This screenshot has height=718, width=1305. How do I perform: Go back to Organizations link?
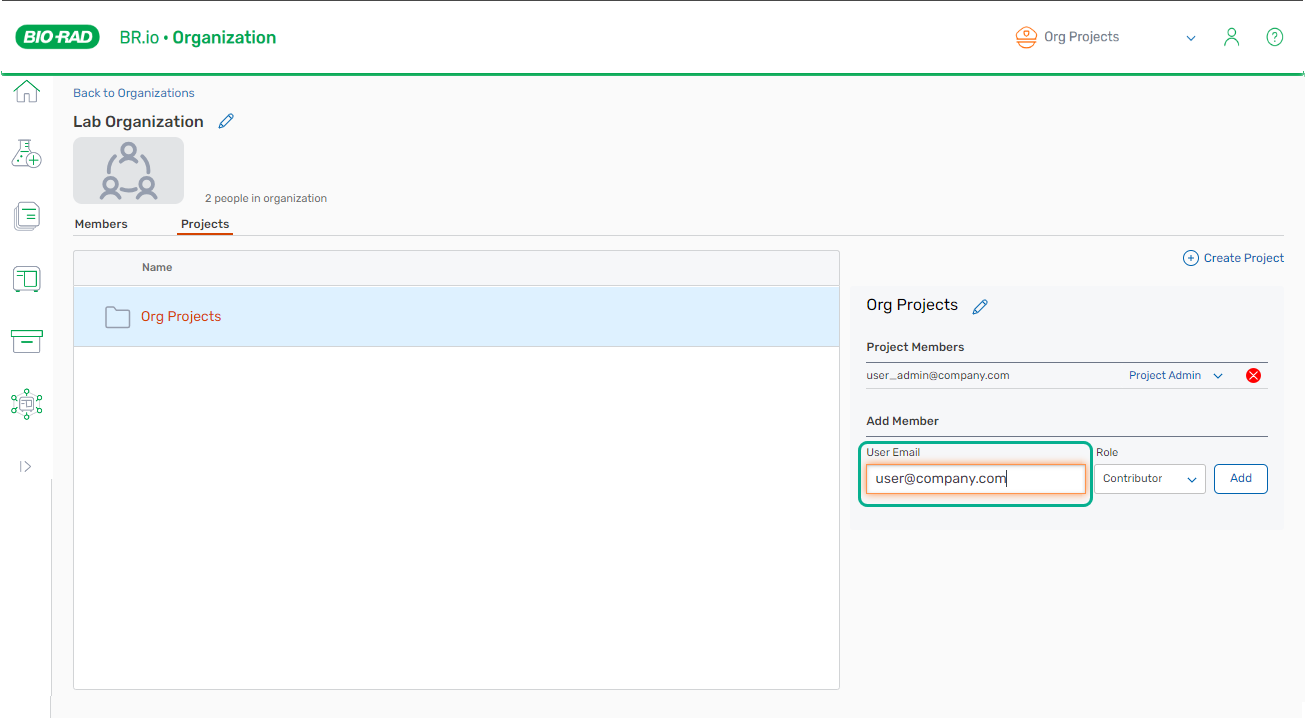pyautogui.click(x=134, y=93)
